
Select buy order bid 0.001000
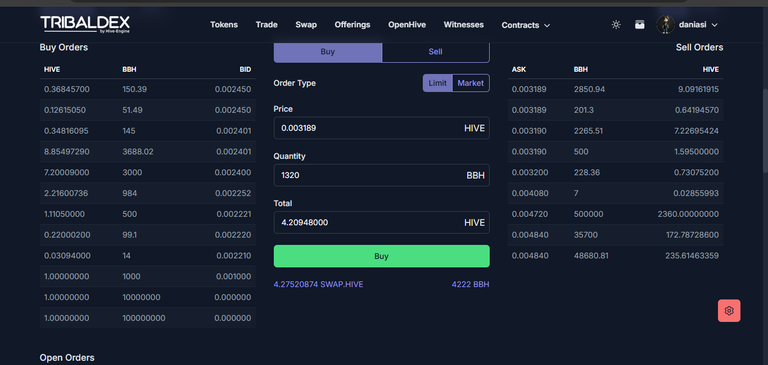147,276
